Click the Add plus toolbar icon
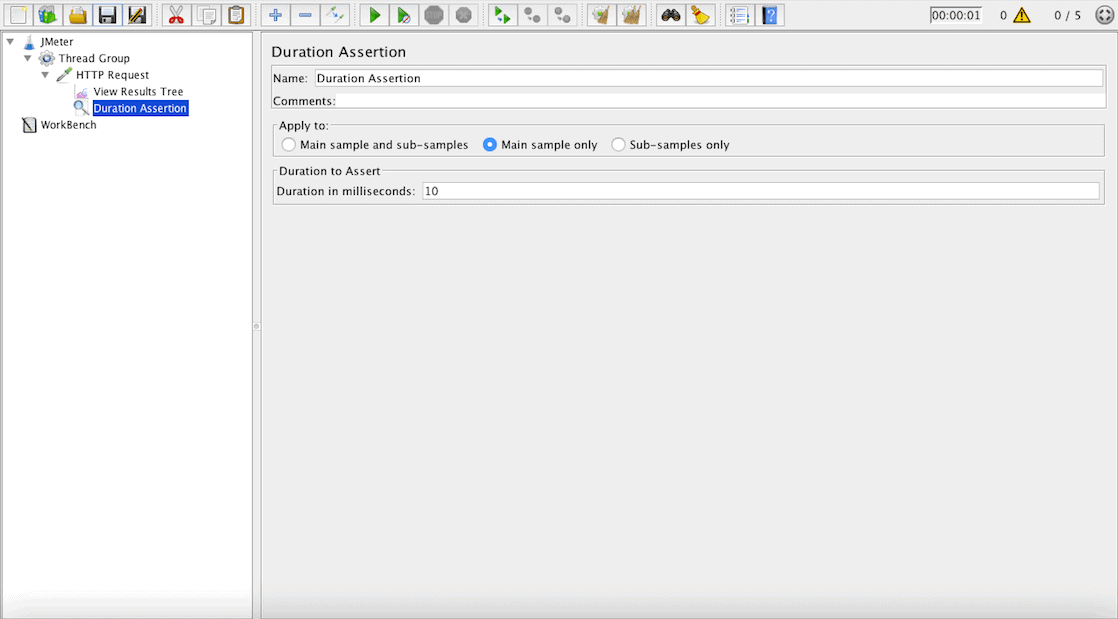The image size is (1118, 619). (275, 15)
